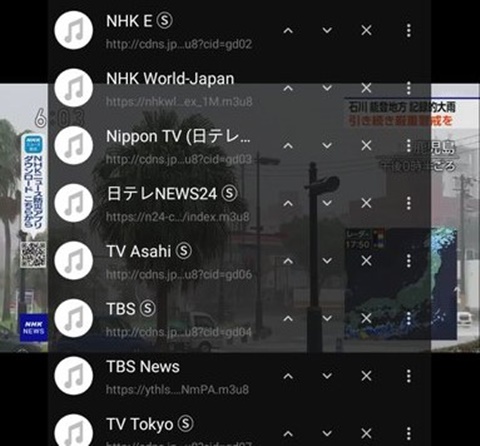Select NHK World-Japan music note thumbnail
Screen dimensions: 480x446
point(74,88)
